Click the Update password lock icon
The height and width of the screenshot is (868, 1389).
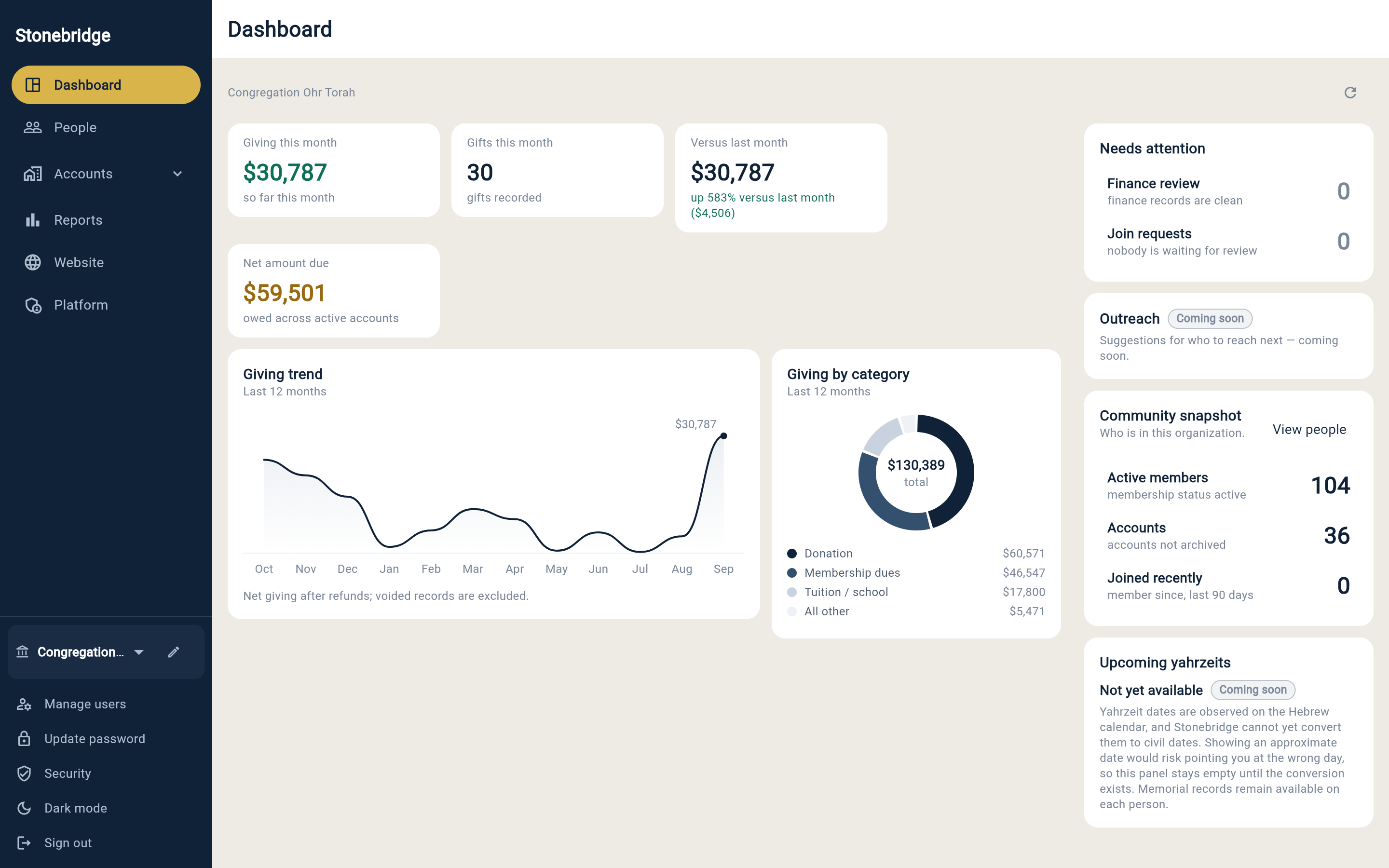coord(24,738)
